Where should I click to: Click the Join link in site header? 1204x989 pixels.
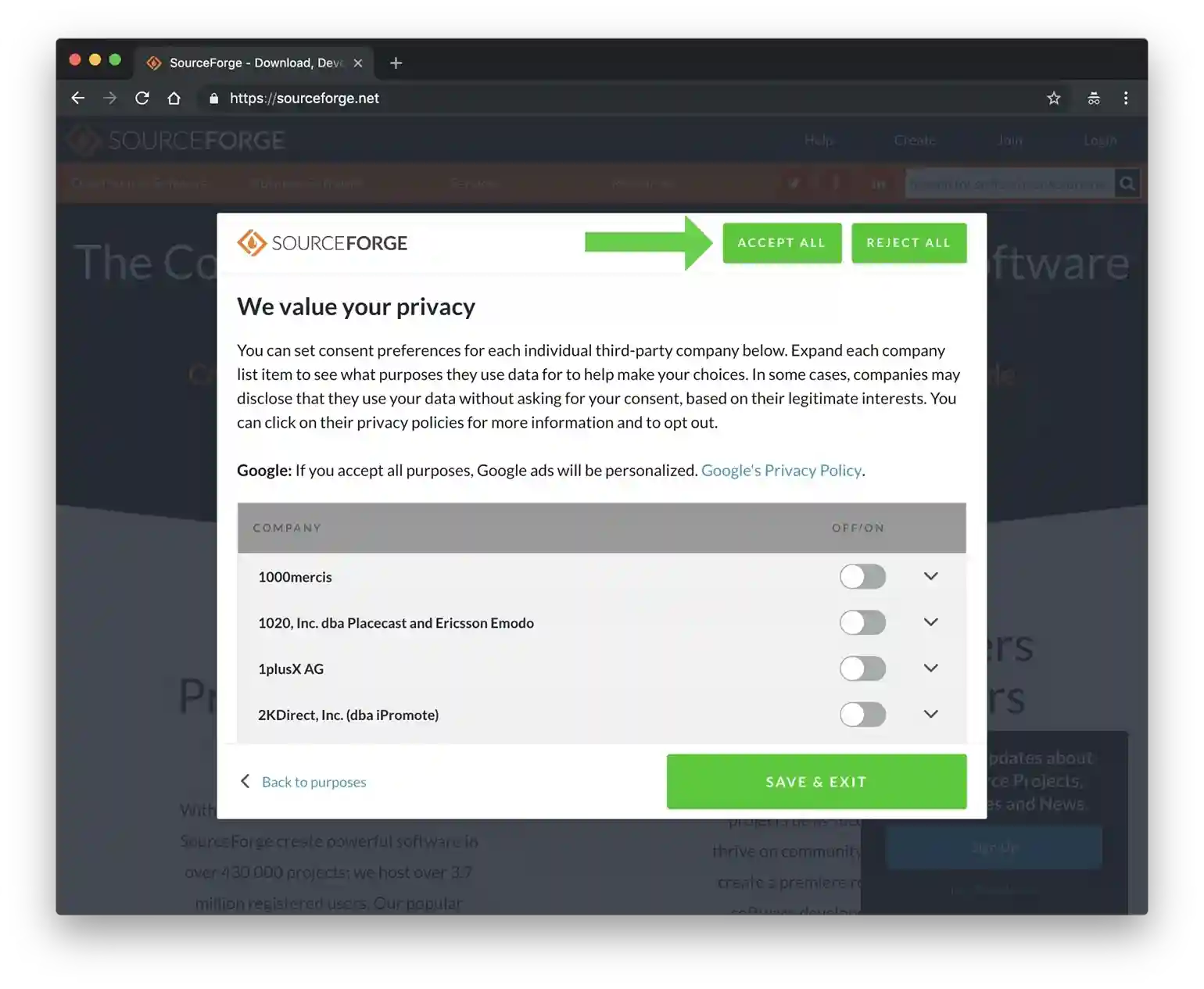pos(1009,140)
